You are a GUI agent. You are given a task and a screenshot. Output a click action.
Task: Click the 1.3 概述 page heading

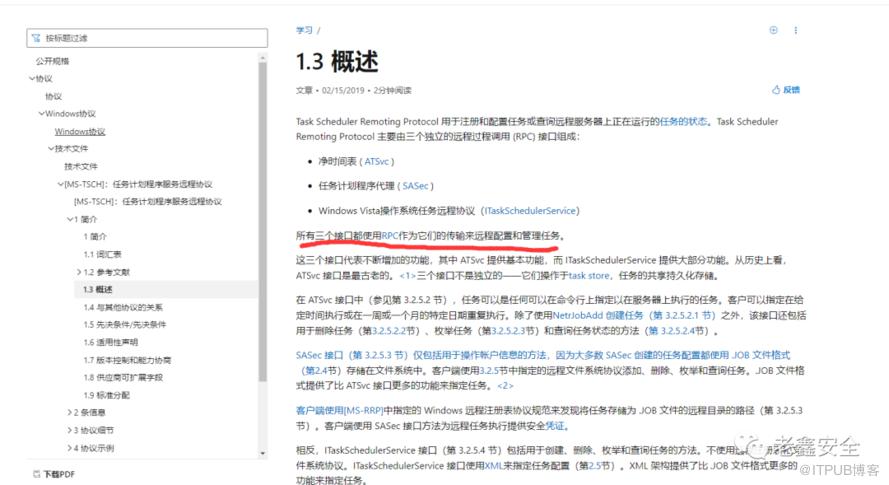click(x=337, y=61)
